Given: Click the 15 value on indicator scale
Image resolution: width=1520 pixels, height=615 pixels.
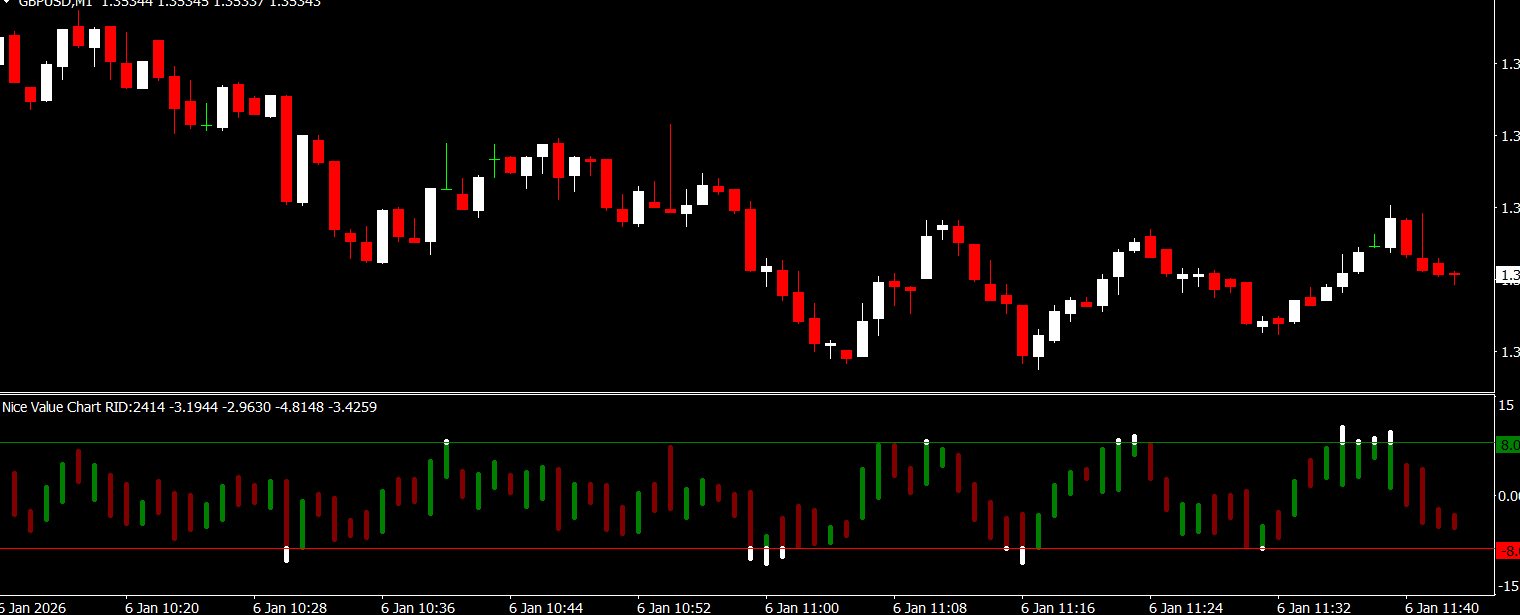Looking at the screenshot, I should [1506, 405].
